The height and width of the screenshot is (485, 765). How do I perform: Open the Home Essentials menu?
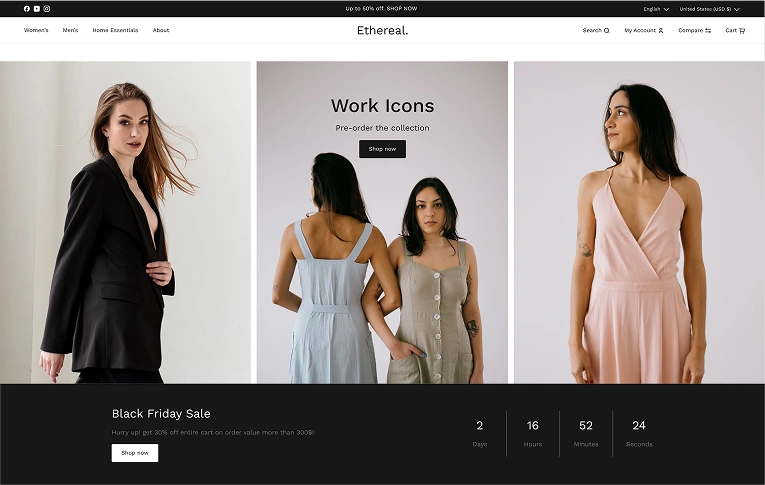[115, 30]
